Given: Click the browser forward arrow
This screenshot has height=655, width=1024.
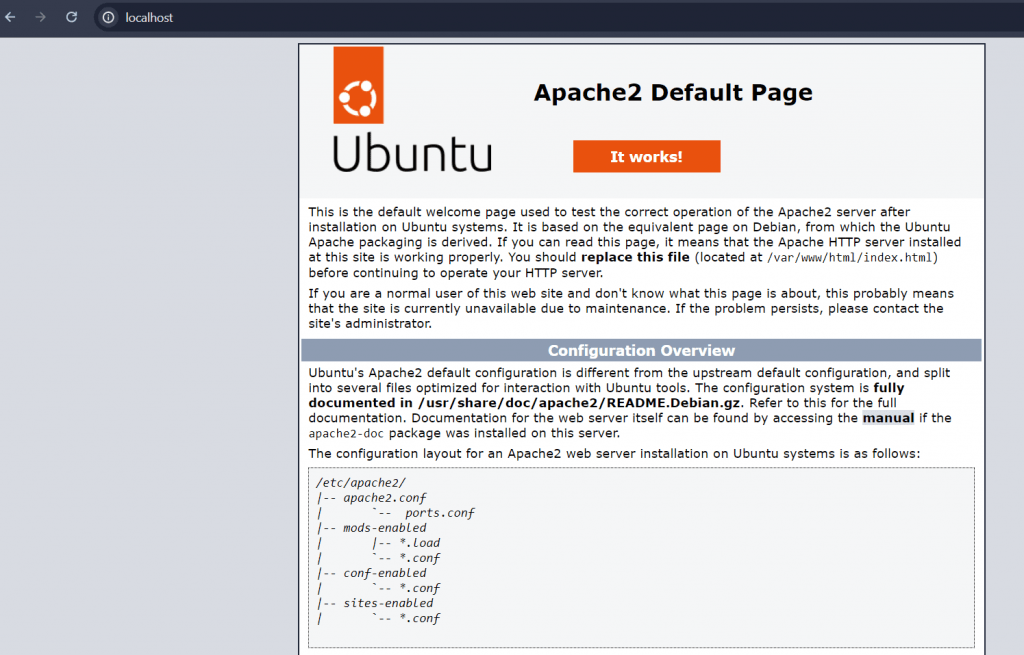Looking at the screenshot, I should pyautogui.click(x=41, y=17).
